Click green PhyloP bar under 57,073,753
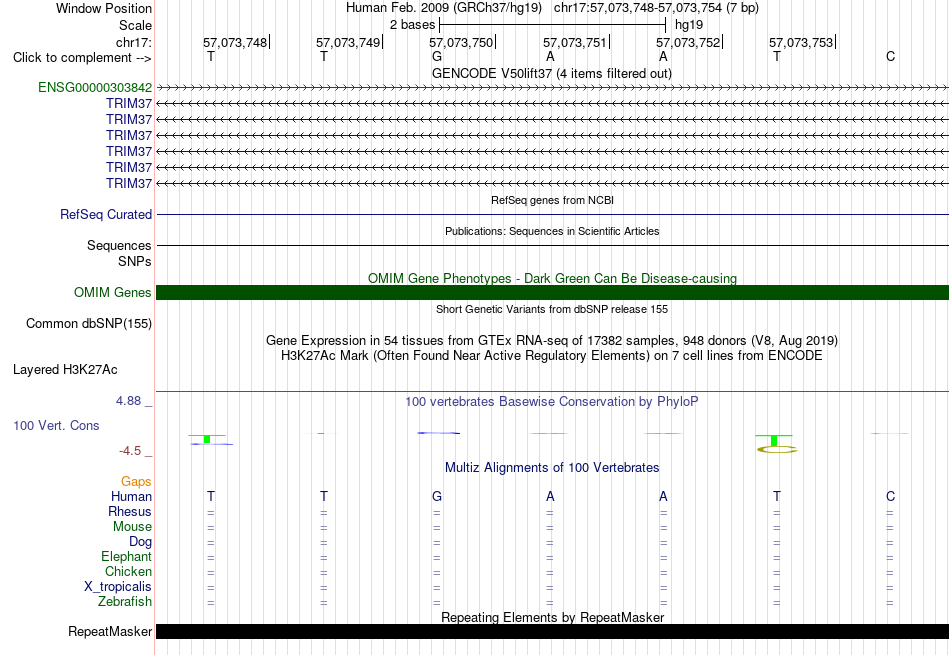The image size is (950, 655). click(x=774, y=440)
